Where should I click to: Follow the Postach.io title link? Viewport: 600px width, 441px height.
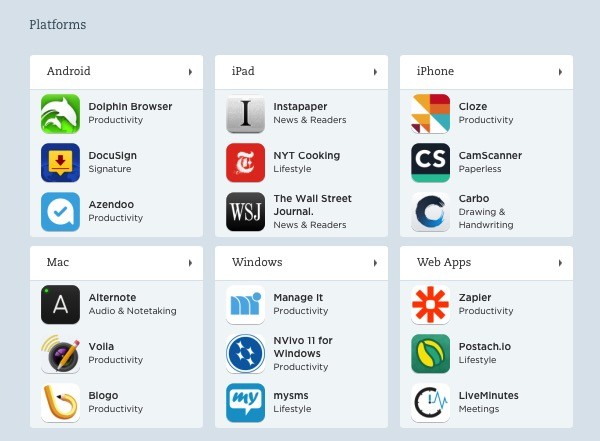pos(485,346)
